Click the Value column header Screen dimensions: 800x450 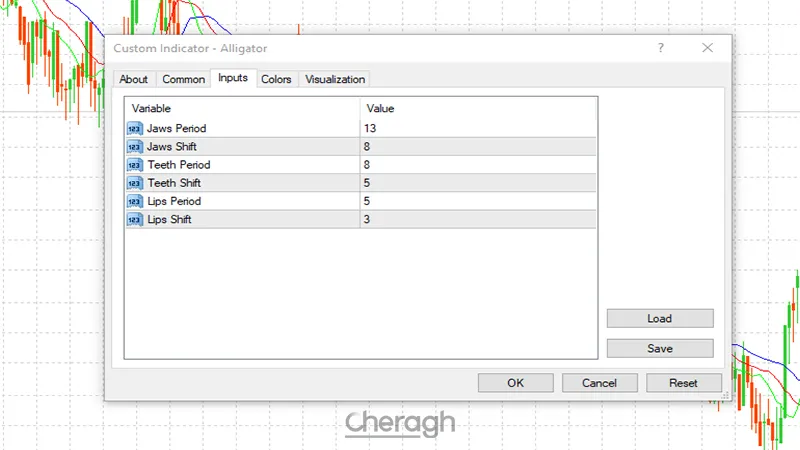[380, 108]
